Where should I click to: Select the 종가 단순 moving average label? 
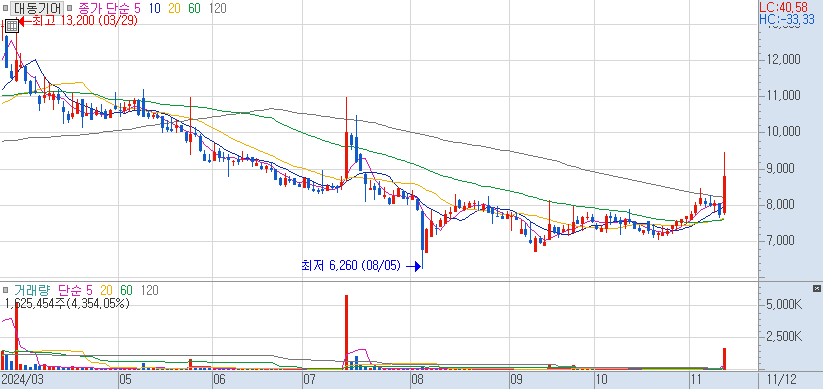[x=103, y=8]
